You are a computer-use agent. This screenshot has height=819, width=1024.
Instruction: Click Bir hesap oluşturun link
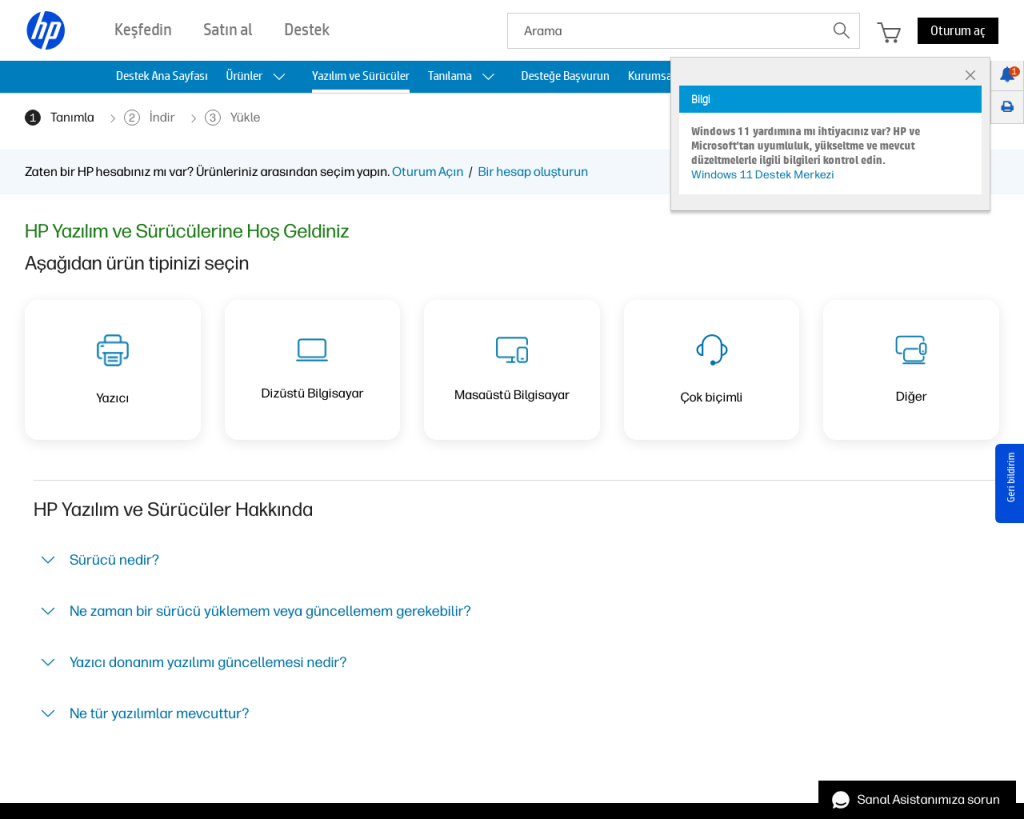533,172
